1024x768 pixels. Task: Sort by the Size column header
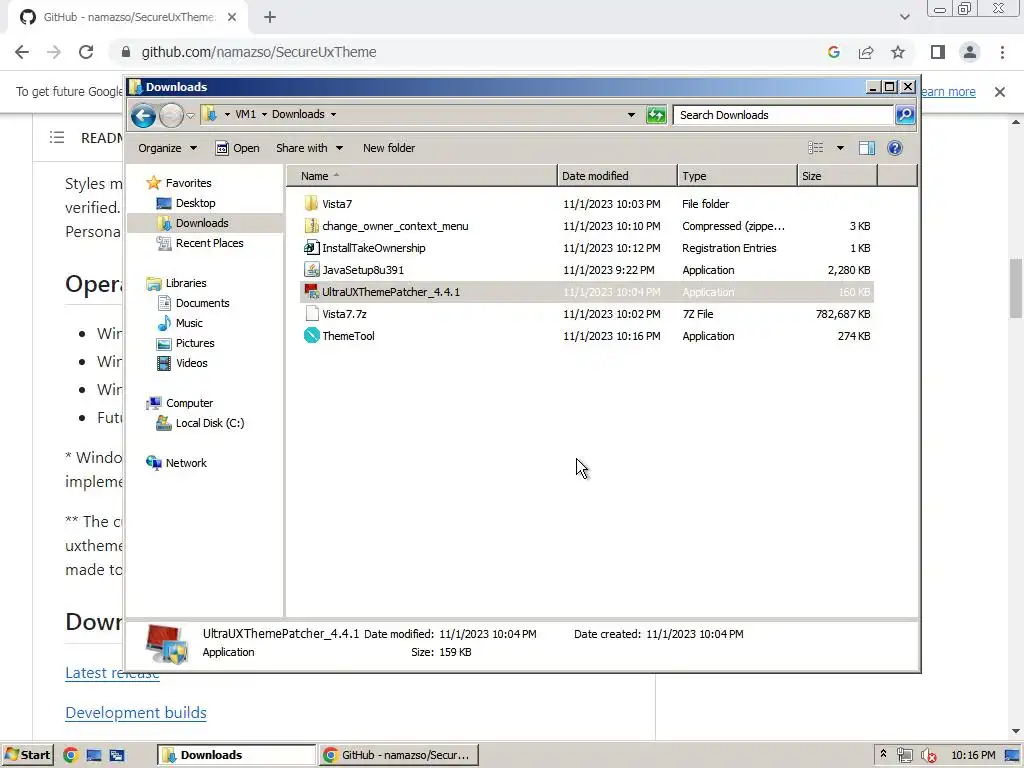coord(837,176)
